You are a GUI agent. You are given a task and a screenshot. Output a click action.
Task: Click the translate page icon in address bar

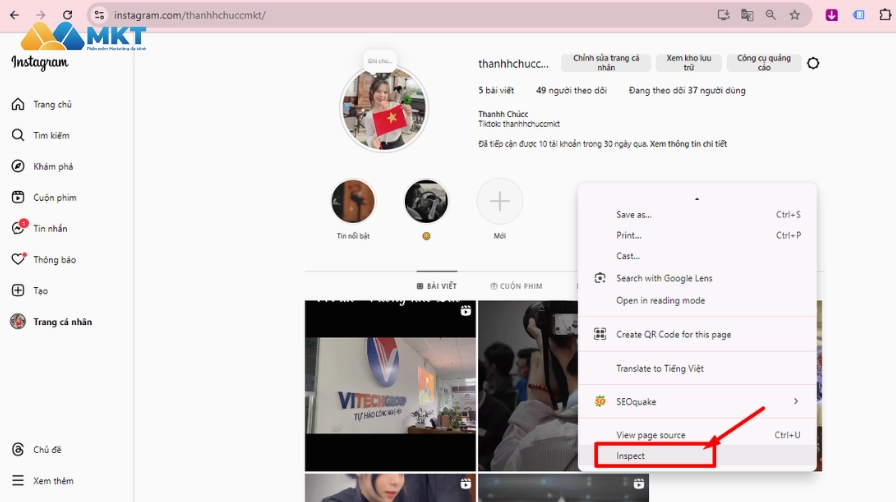click(x=747, y=15)
